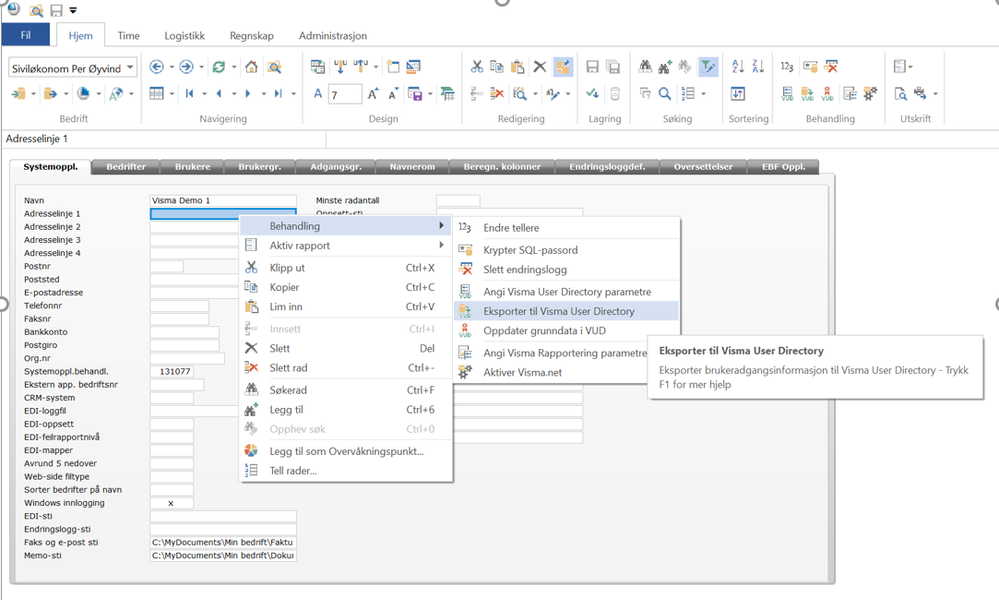Click the Save all icon in Lagring
The width and height of the screenshot is (999, 600).
tap(613, 66)
